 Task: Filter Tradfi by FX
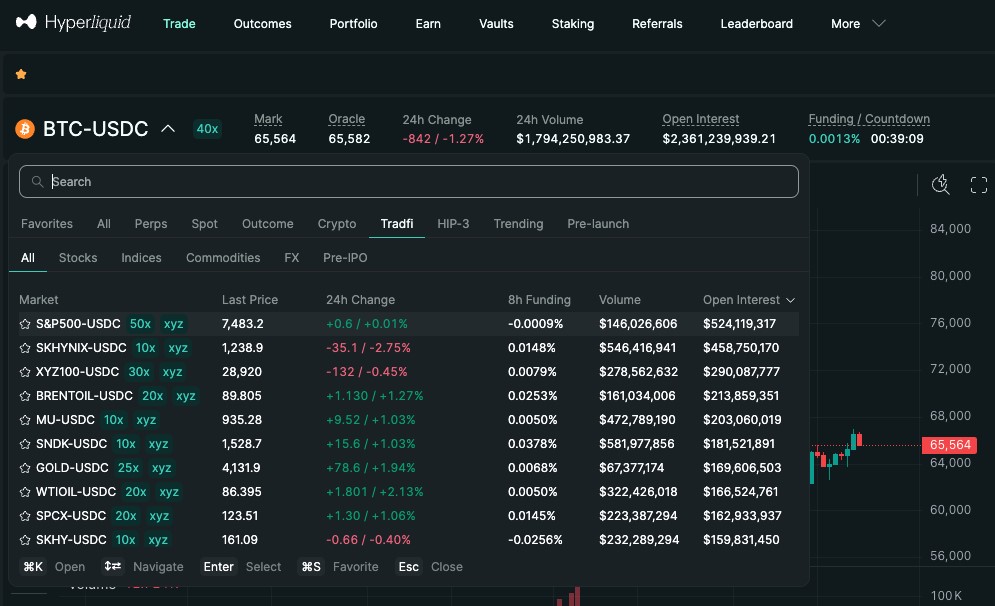coord(291,258)
